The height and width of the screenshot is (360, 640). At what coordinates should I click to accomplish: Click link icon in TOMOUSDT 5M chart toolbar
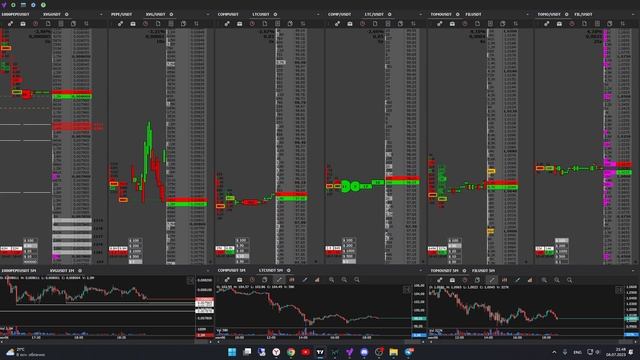pyautogui.click(x=440, y=280)
